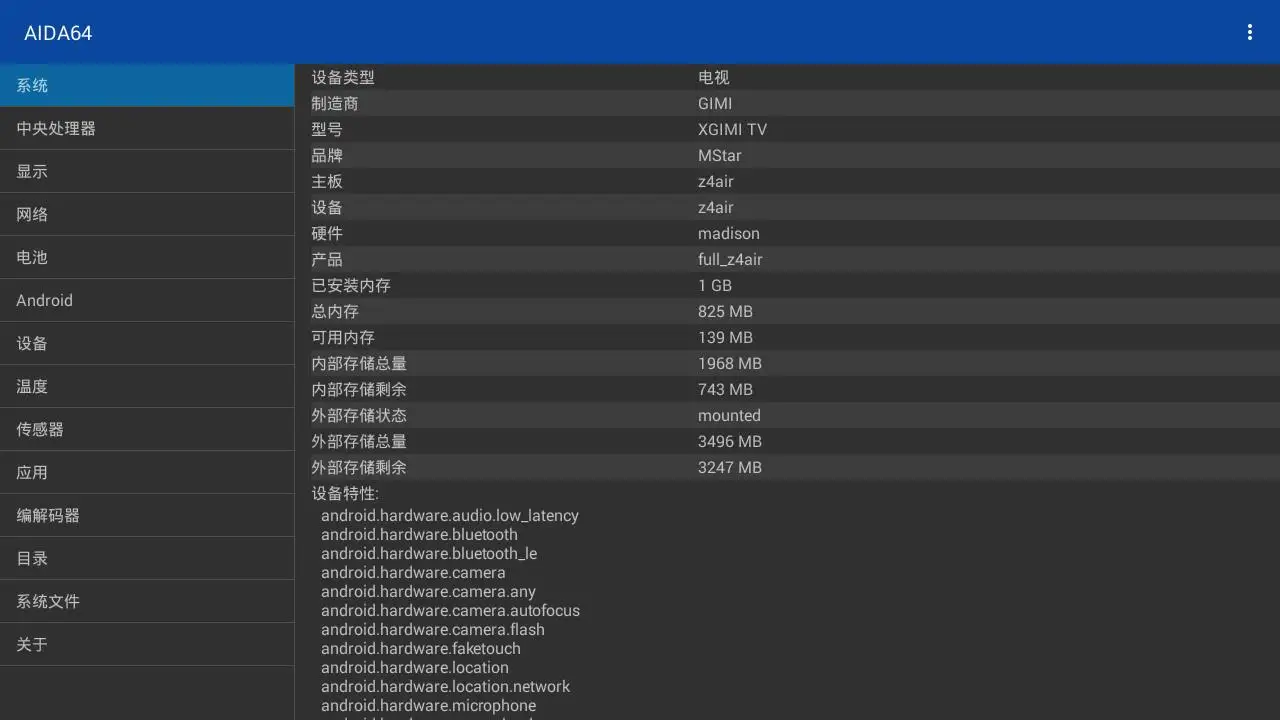Image resolution: width=1280 pixels, height=720 pixels.
Task: Click the z4air value in 主板 row
Action: [x=716, y=181]
